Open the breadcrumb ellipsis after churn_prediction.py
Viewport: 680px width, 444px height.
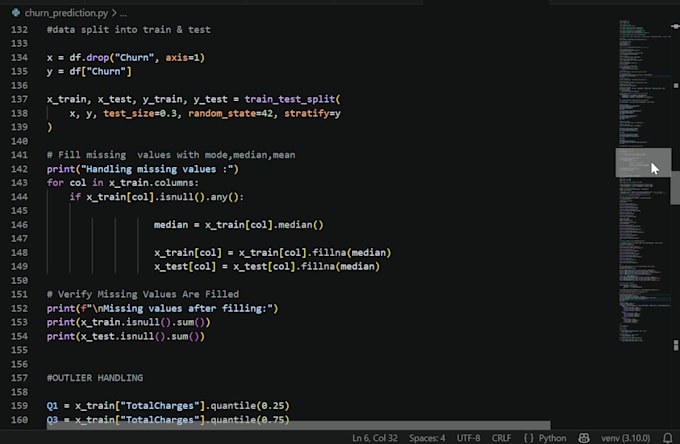tap(124, 13)
